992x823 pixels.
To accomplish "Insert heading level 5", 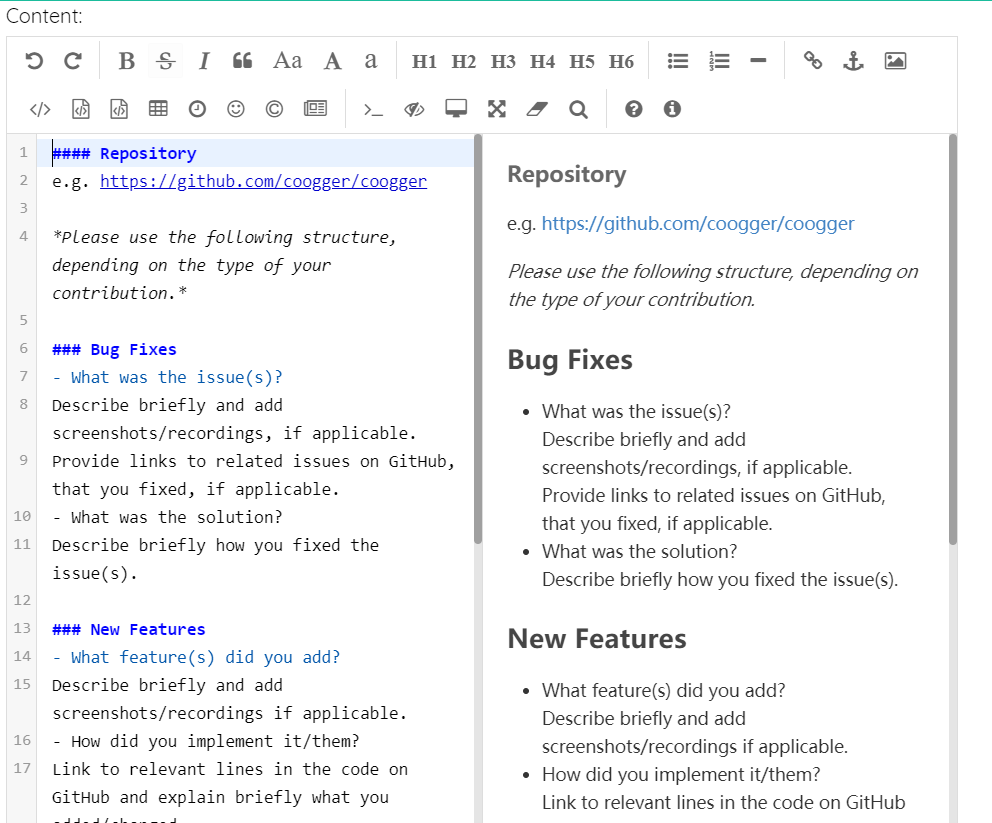I will pyautogui.click(x=582, y=61).
